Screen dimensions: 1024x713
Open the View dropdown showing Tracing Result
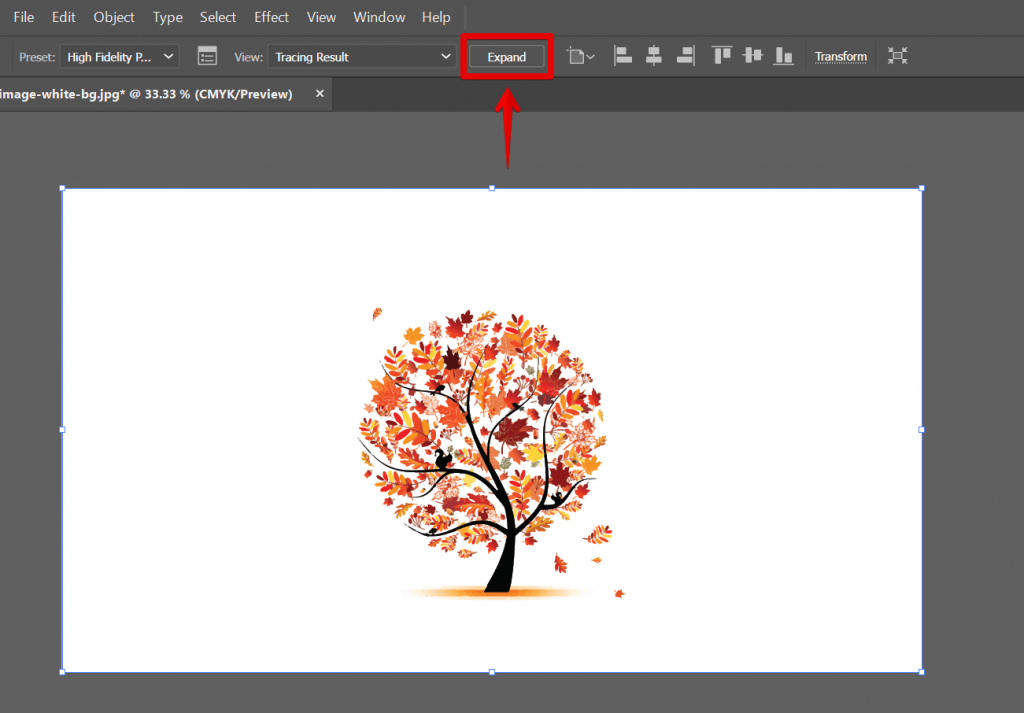[361, 56]
